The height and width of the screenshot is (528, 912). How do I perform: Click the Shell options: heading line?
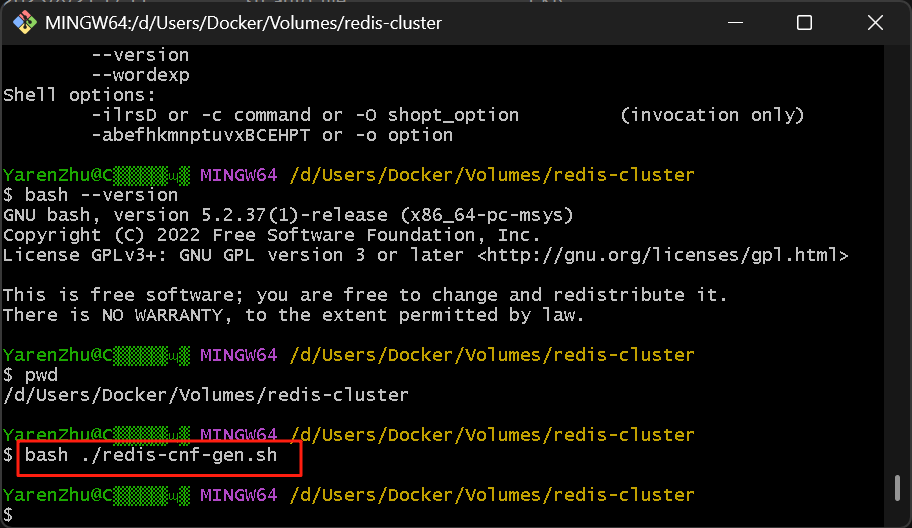(80, 95)
